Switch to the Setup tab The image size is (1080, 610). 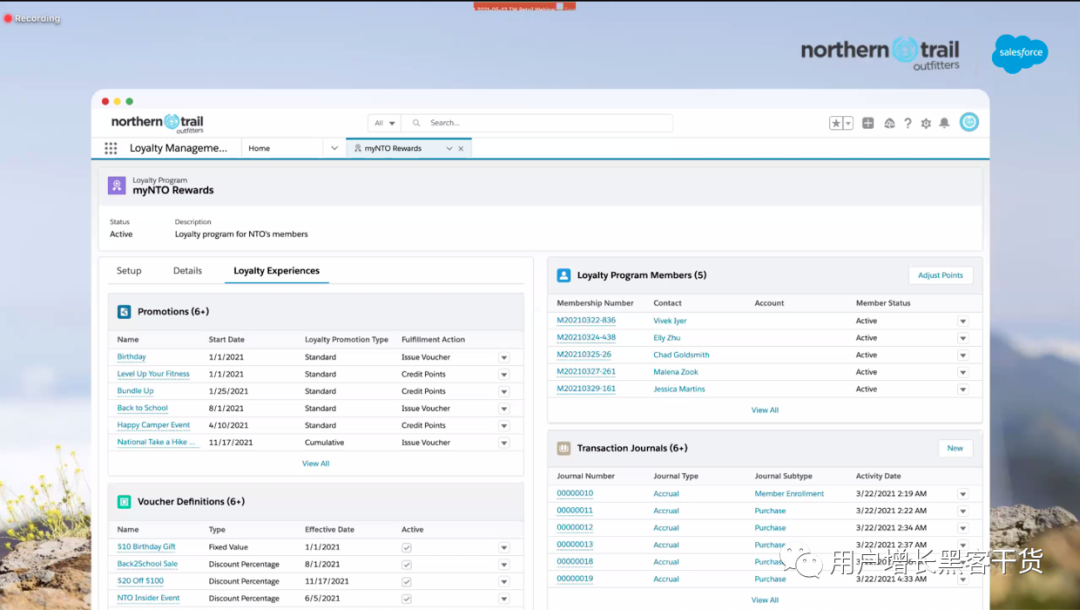click(x=129, y=271)
